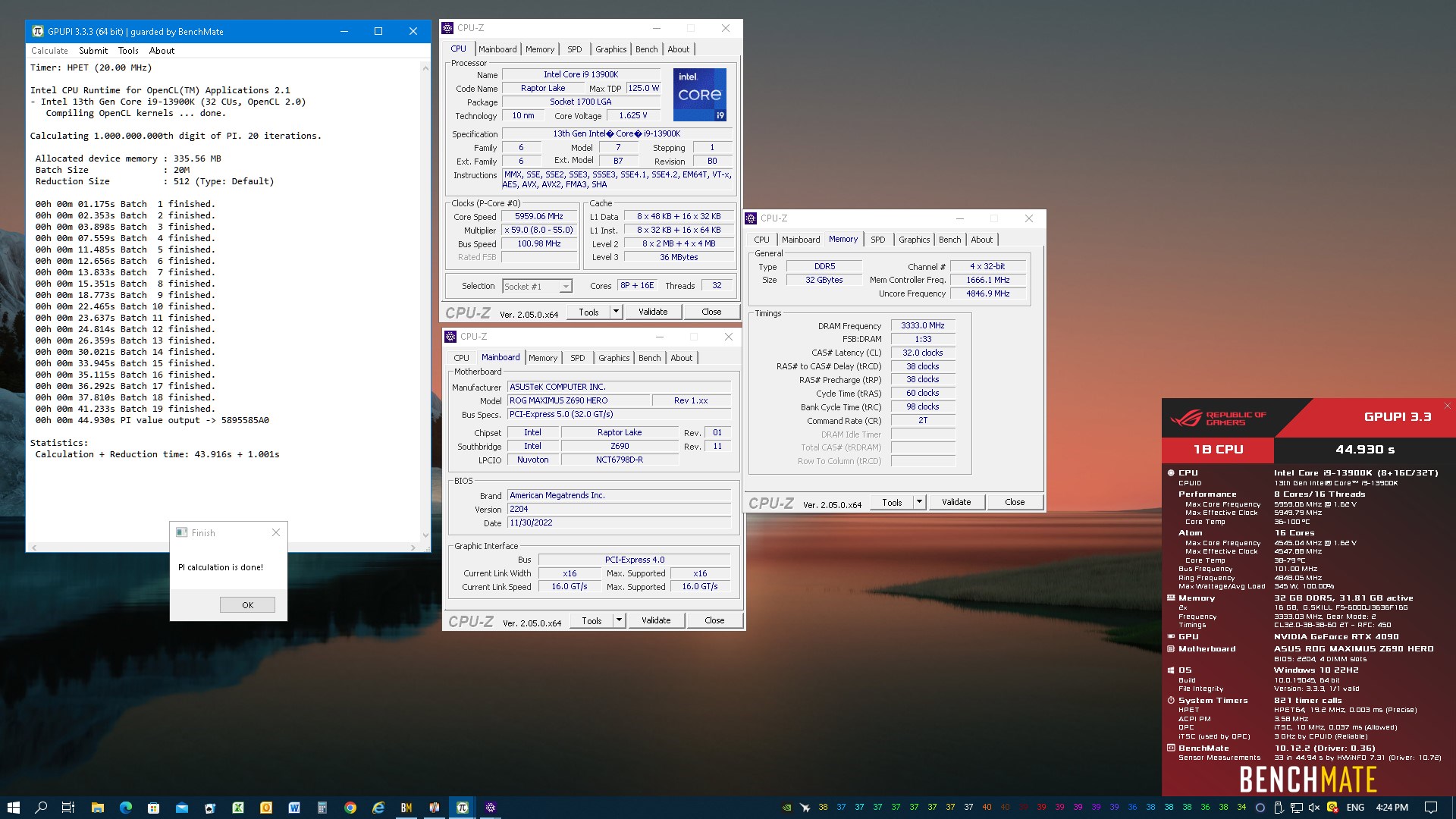Open Graphics tab in Mainboard CPU-Z window

tap(613, 358)
